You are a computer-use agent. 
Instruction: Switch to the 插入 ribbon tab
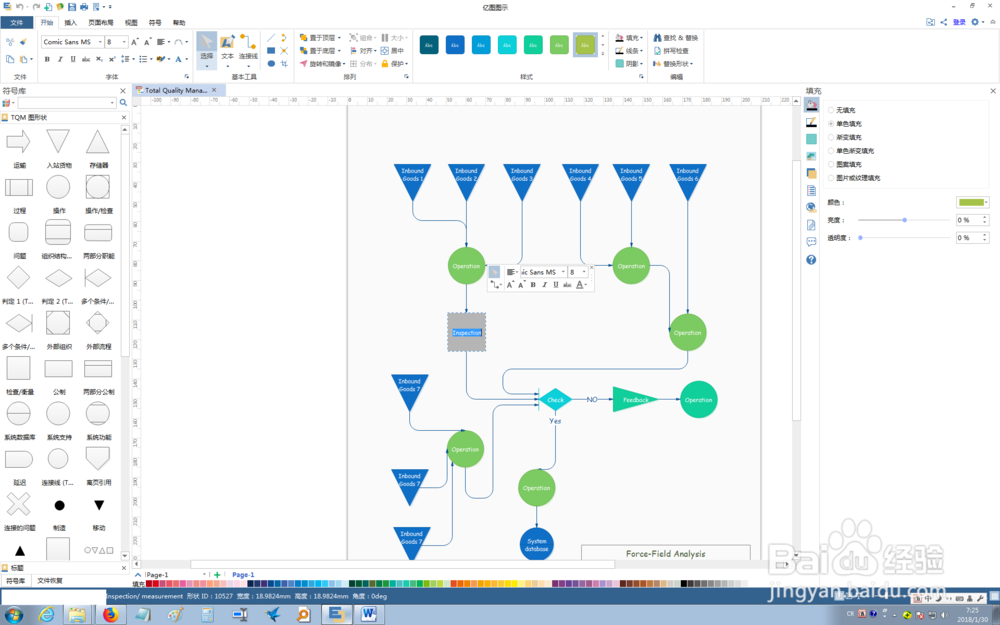(70, 22)
